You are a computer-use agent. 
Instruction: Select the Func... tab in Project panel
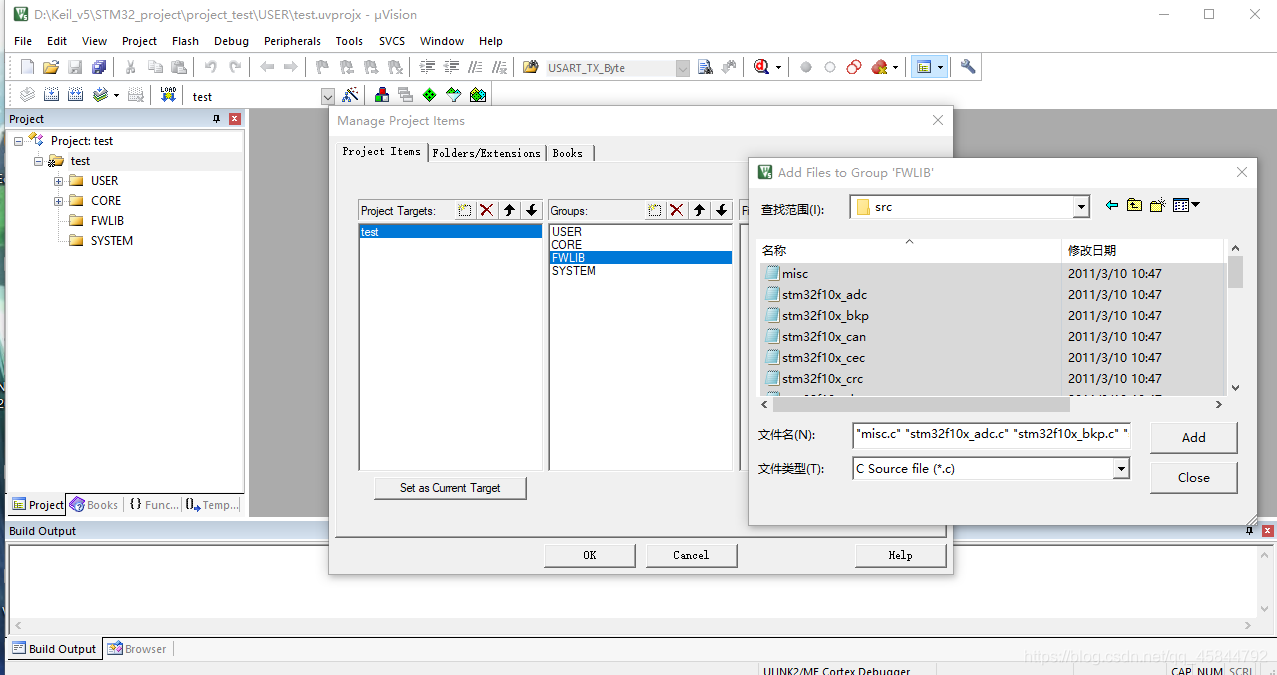[x=154, y=505]
